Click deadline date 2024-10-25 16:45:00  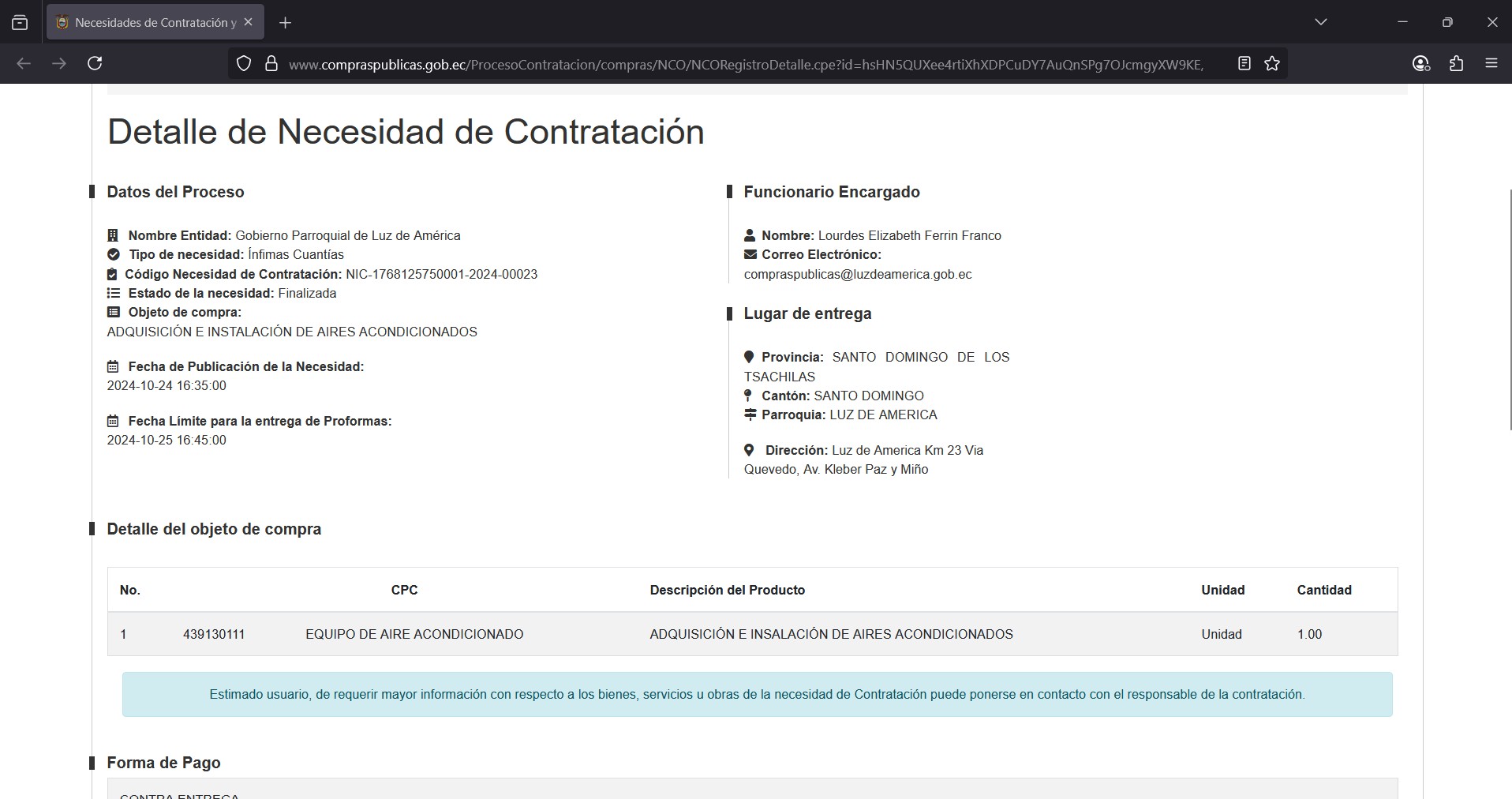pos(167,440)
